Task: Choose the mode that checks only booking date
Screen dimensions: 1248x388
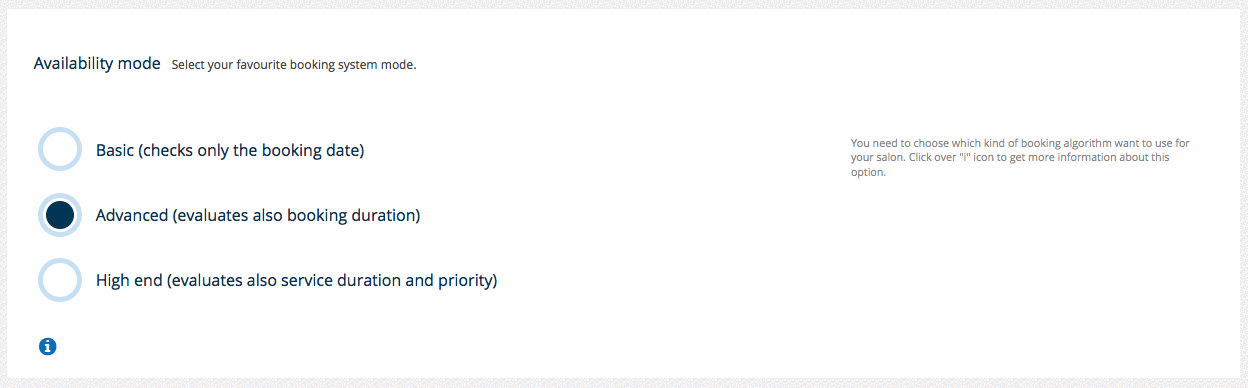Action: [59, 150]
